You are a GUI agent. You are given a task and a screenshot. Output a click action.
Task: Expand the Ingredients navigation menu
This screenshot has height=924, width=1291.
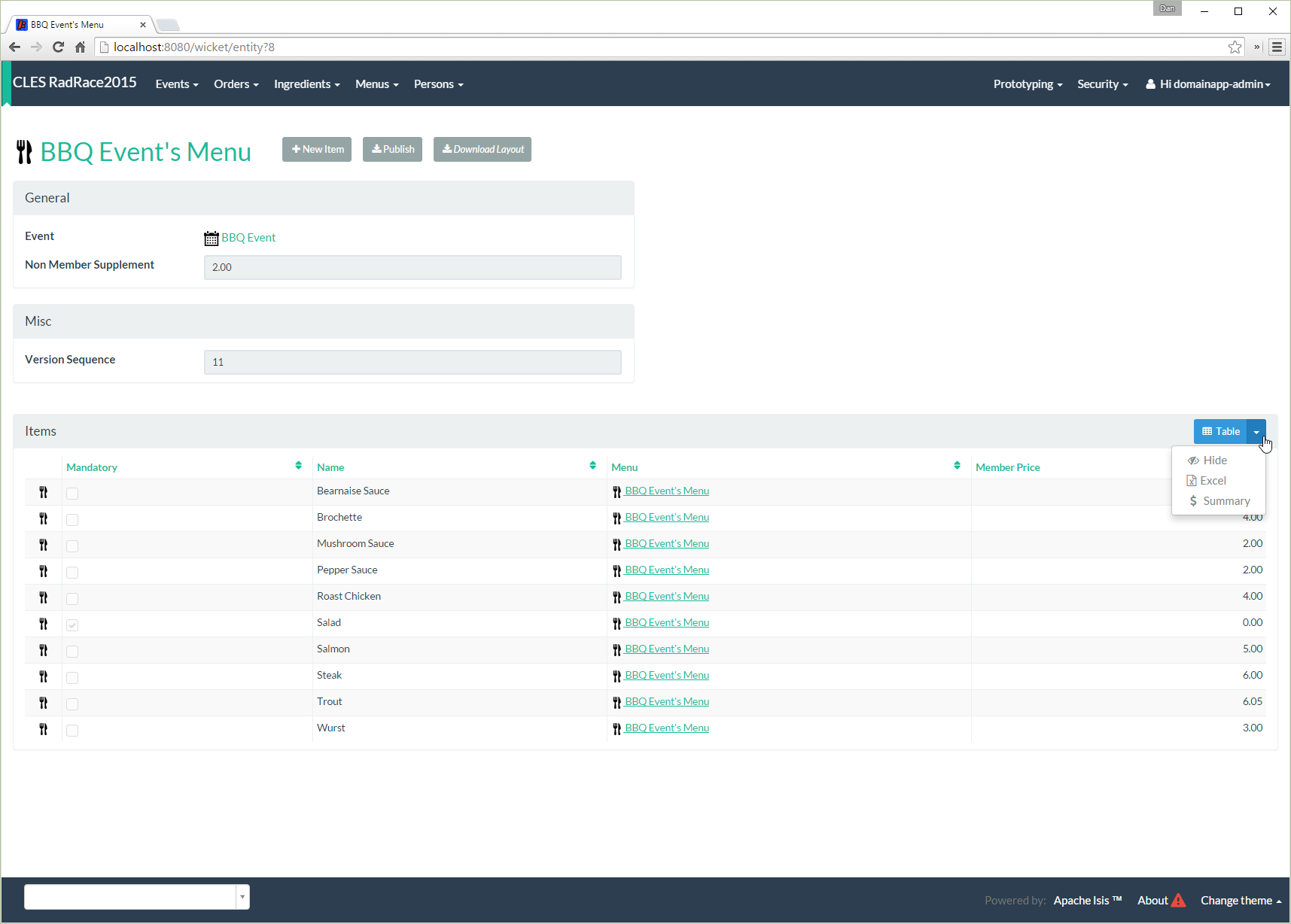(x=307, y=84)
